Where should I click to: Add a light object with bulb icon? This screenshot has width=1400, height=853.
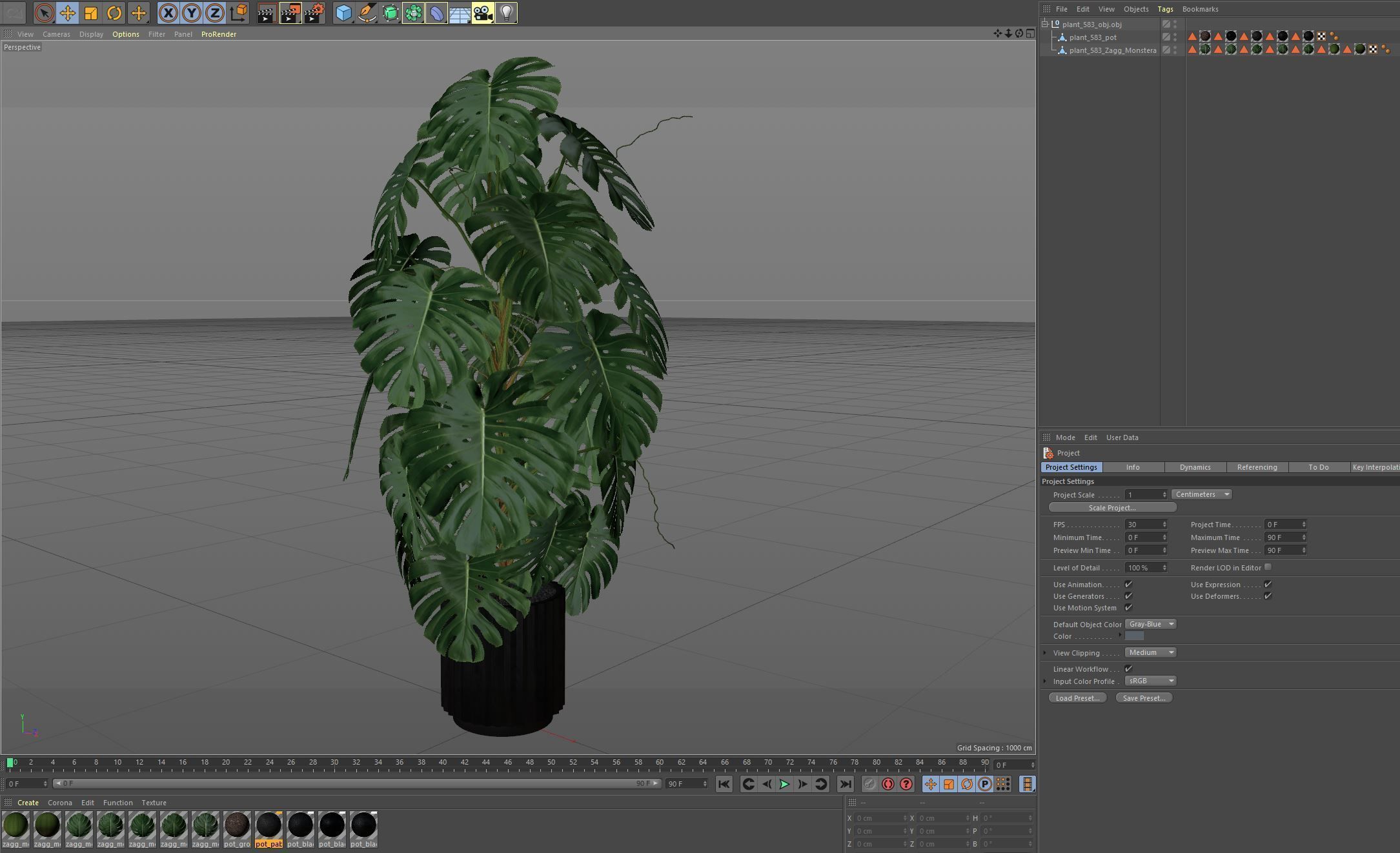[507, 13]
